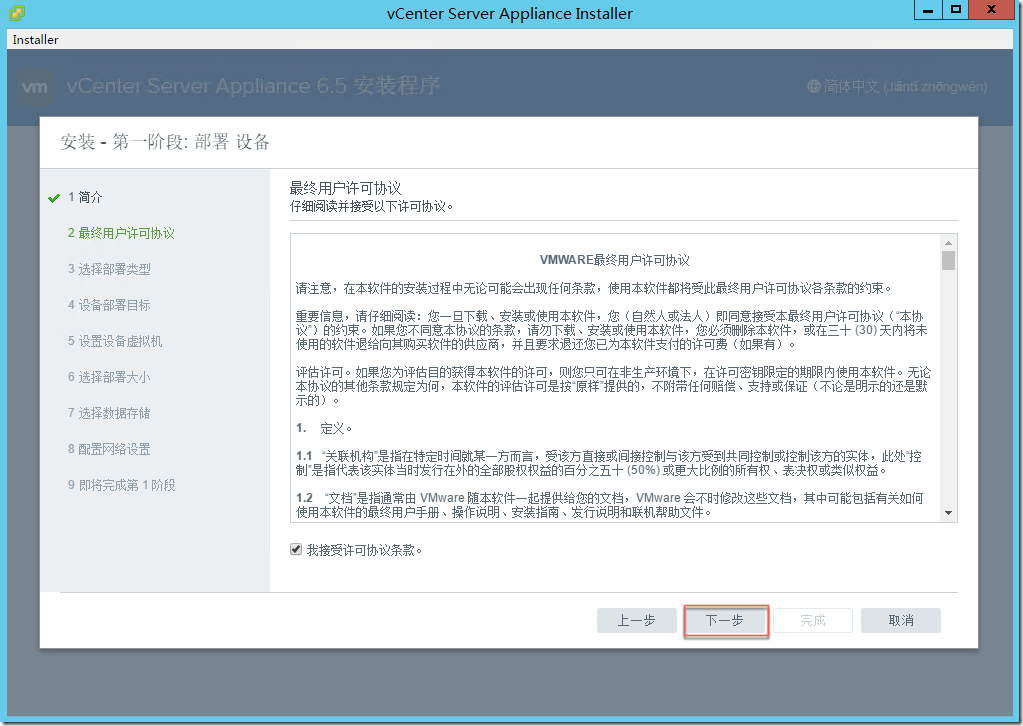1023x726 pixels.
Task: Select step 5 设置设备虚拟机
Action: (x=115, y=340)
